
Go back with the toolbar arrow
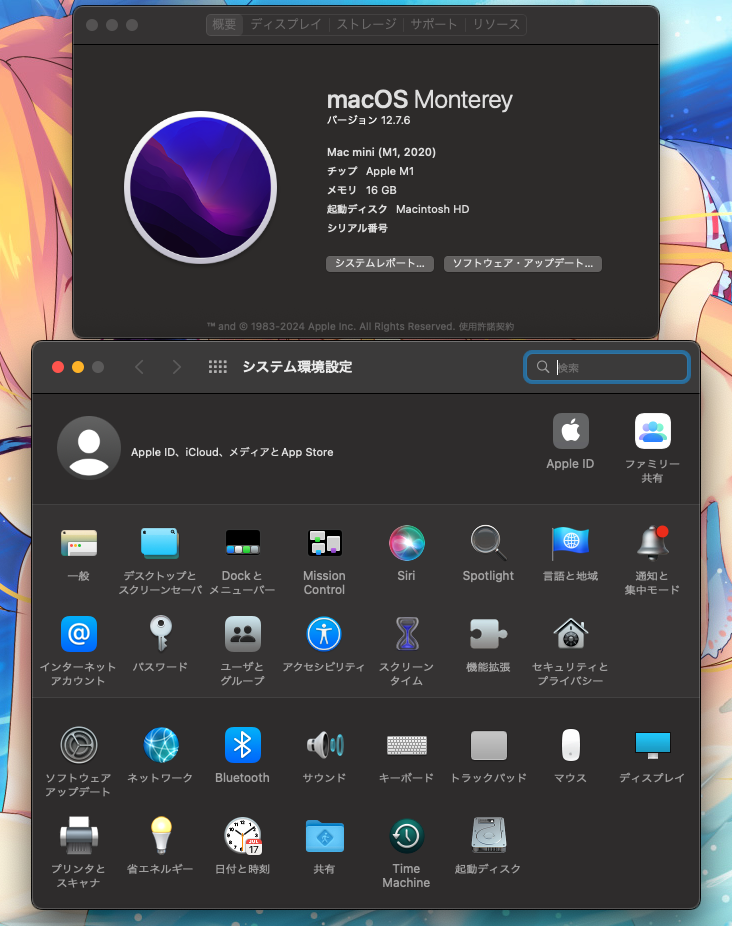click(x=139, y=367)
